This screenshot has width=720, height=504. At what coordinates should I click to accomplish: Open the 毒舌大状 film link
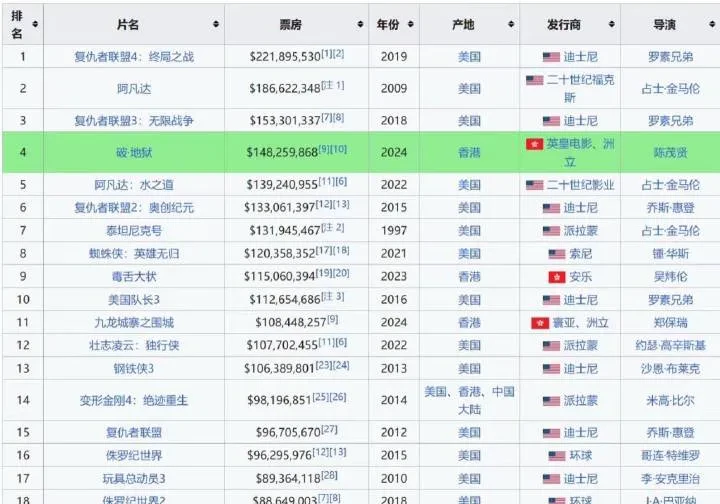click(x=134, y=276)
